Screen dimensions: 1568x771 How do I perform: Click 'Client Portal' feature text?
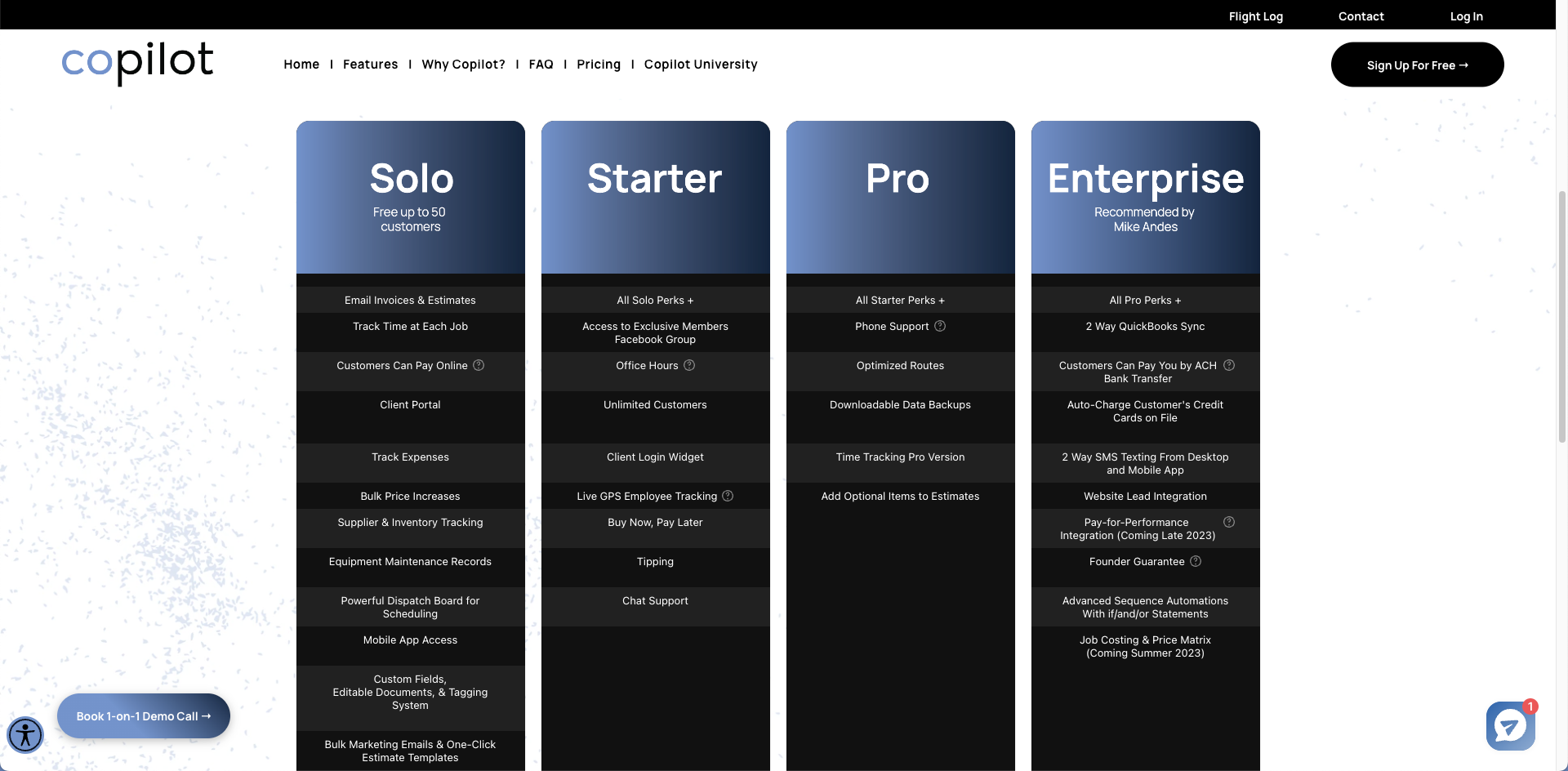point(410,404)
